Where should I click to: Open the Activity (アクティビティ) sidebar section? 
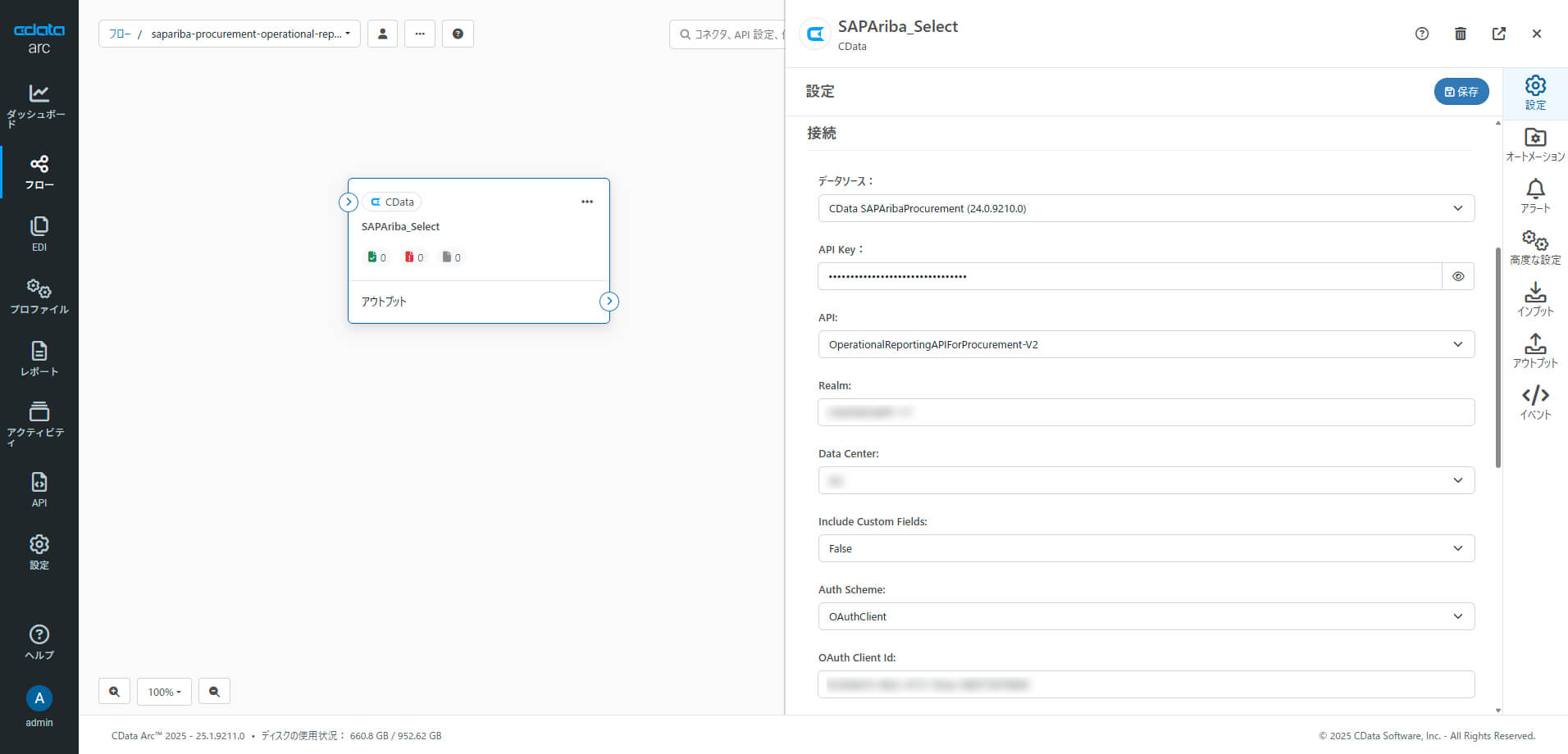tap(39, 424)
